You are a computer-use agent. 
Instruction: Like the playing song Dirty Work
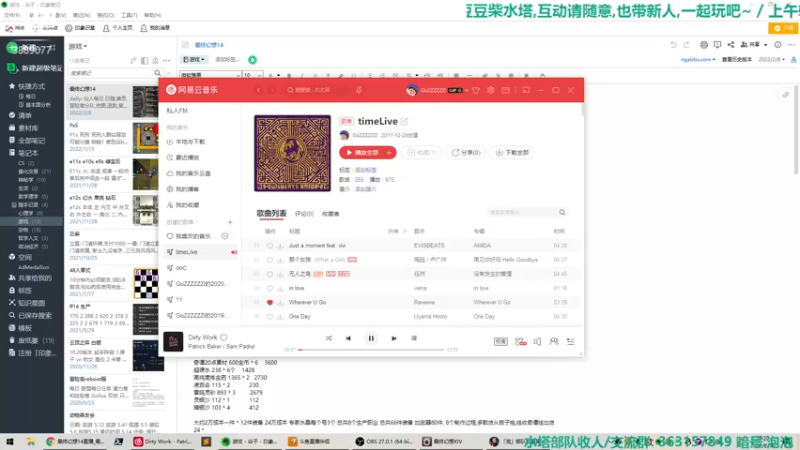pos(223,337)
